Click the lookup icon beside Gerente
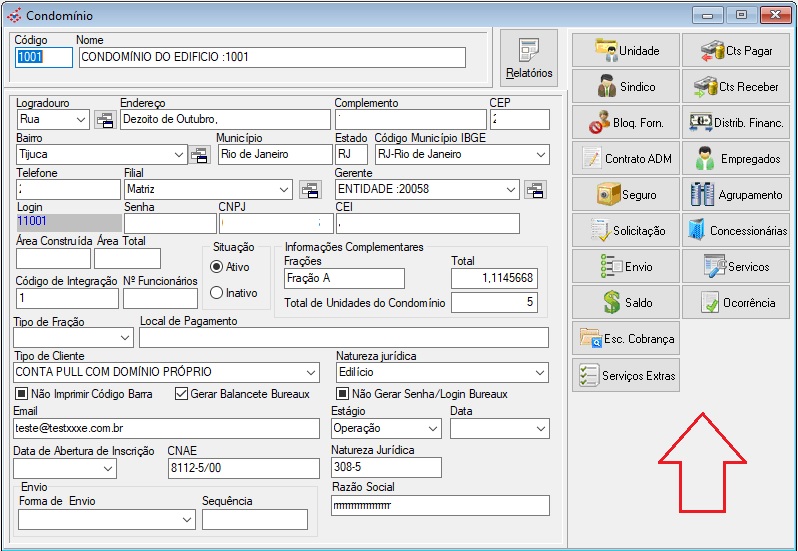The width and height of the screenshot is (798, 551). [535, 190]
